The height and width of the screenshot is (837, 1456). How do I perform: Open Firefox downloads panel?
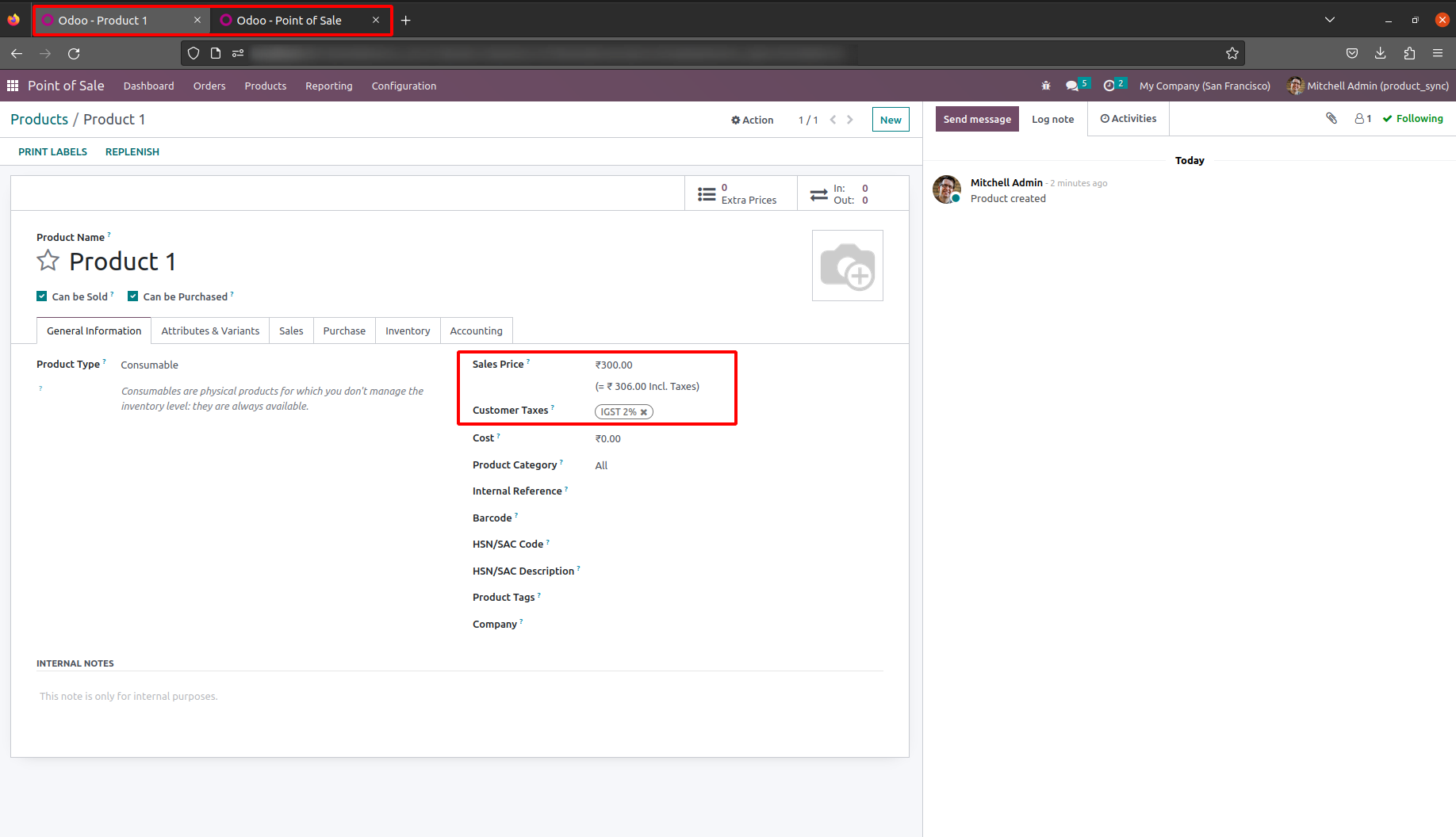coord(1381,53)
